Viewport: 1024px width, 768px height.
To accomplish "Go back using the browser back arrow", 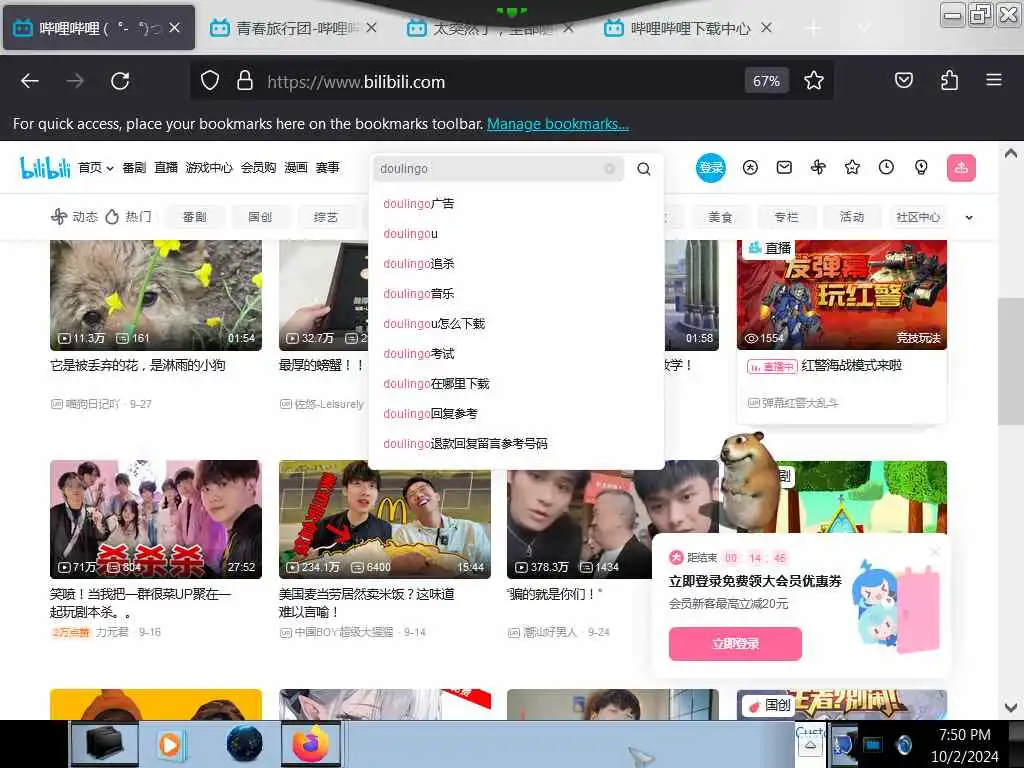I will [30, 81].
